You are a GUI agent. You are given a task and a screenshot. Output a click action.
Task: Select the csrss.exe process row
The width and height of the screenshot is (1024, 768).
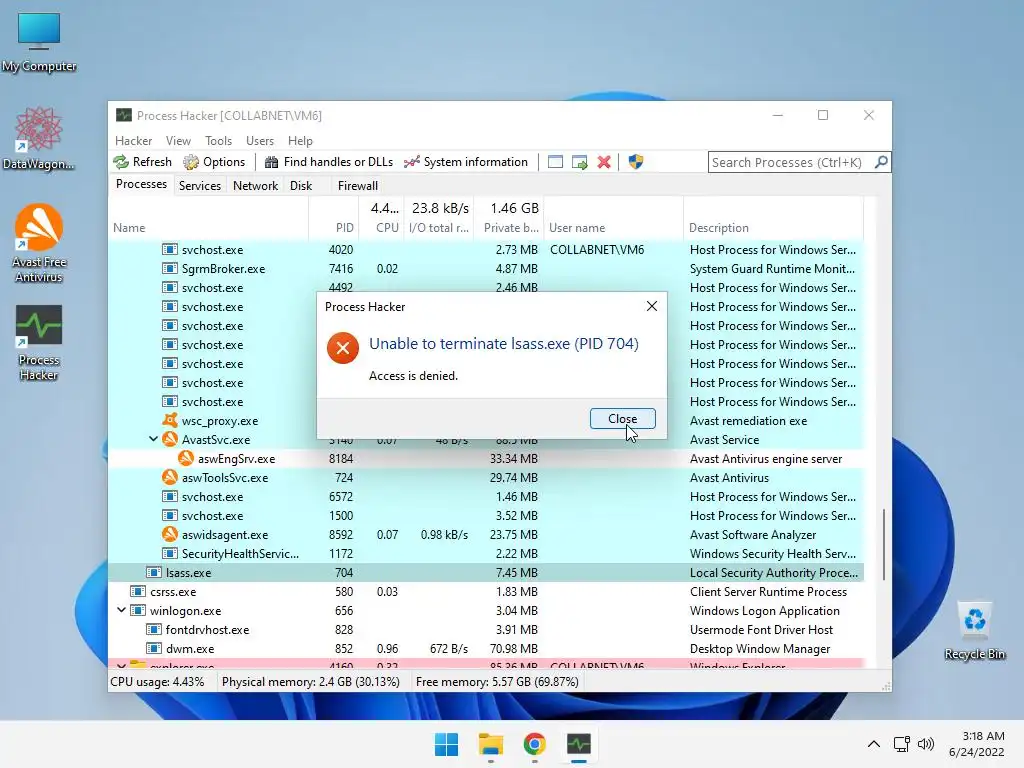486,592
